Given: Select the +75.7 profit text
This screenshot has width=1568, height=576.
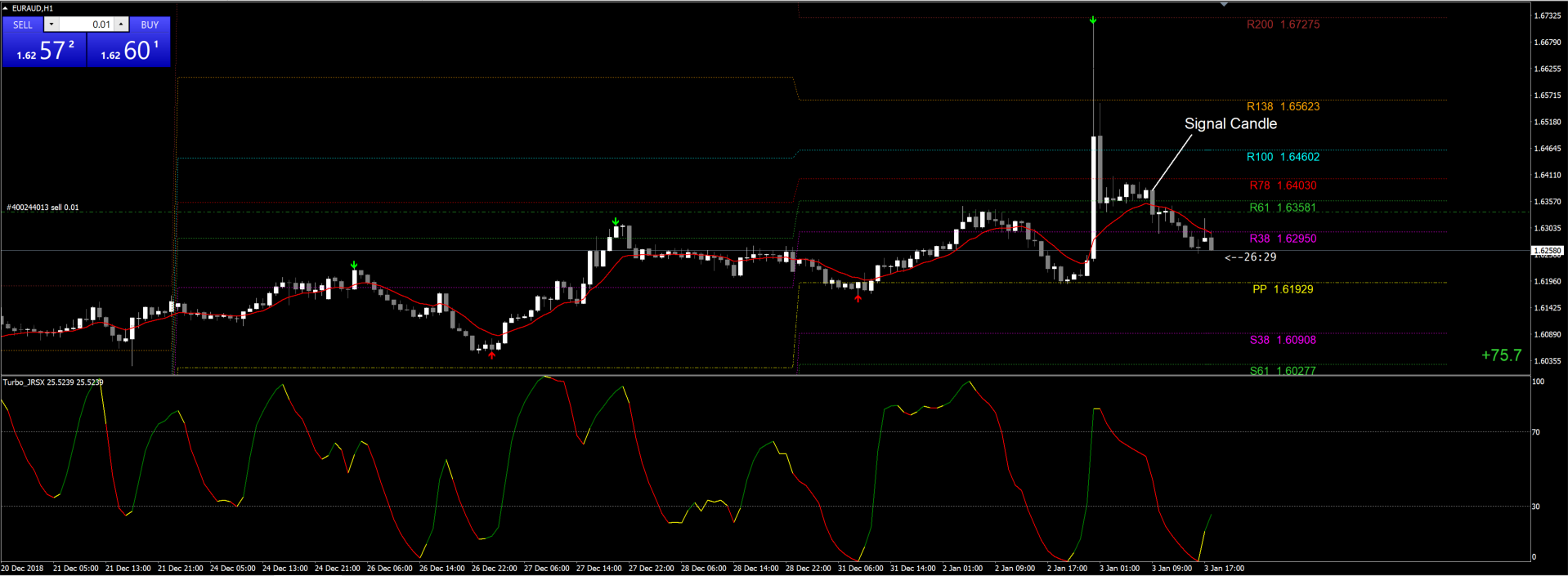Looking at the screenshot, I should click(1502, 355).
